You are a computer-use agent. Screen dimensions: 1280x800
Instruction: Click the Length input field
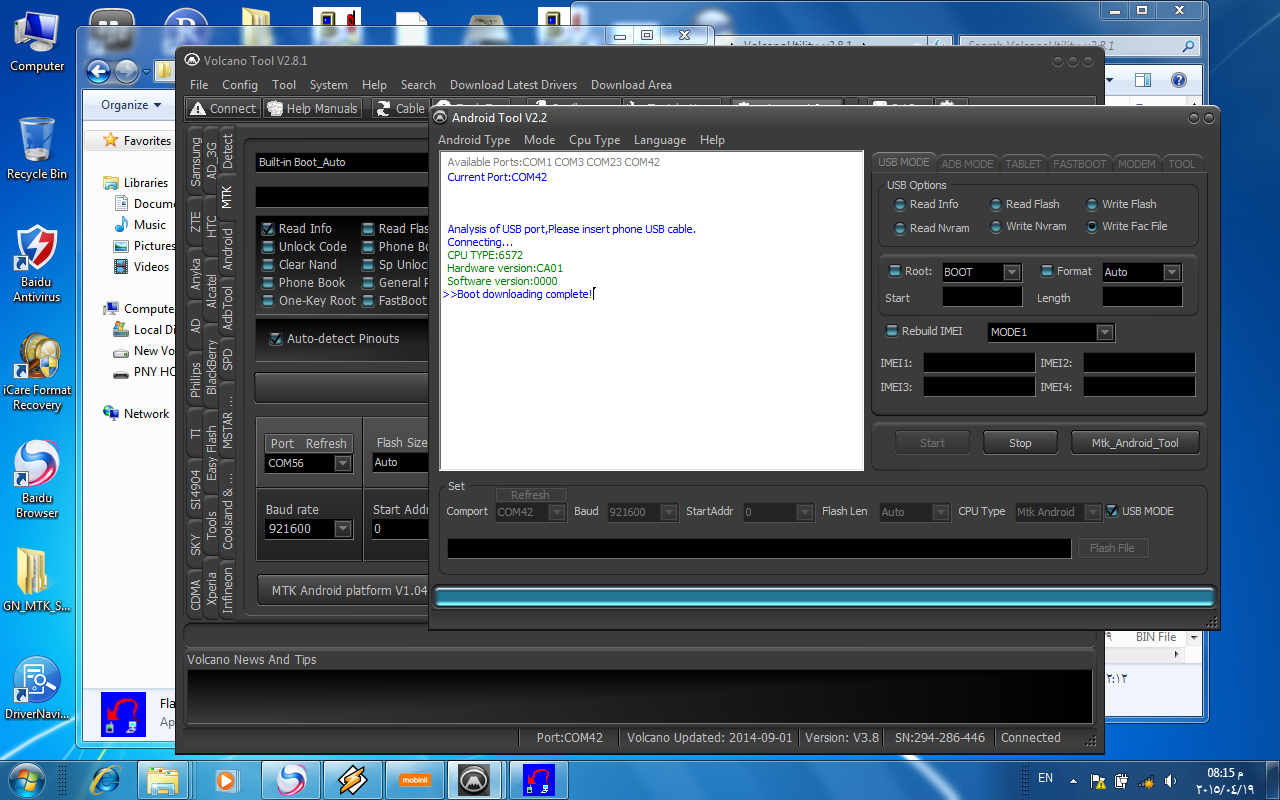(1142, 297)
